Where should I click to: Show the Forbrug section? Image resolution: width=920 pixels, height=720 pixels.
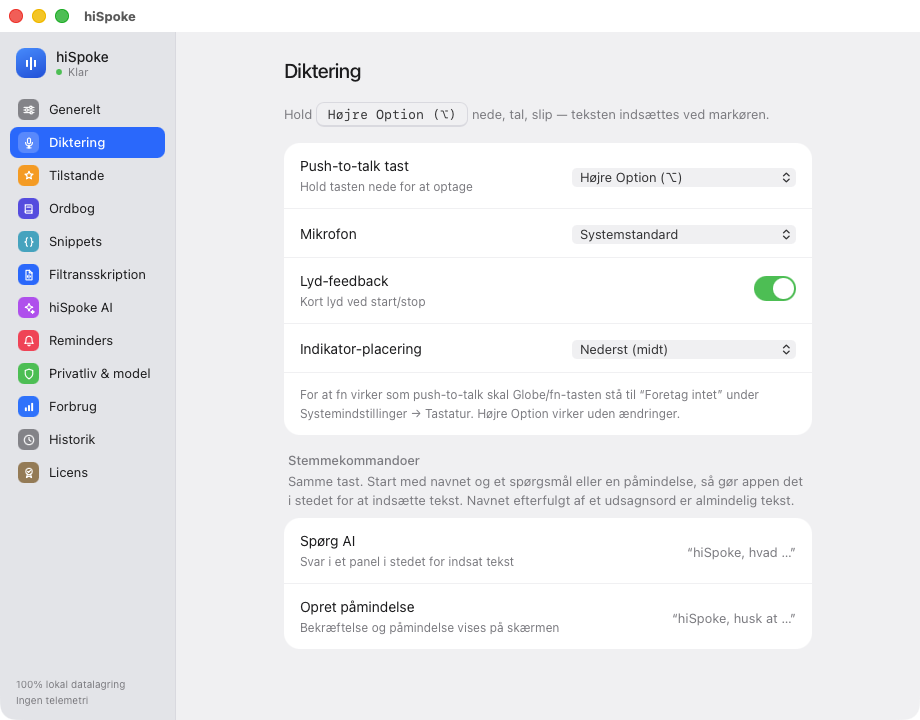87,407
